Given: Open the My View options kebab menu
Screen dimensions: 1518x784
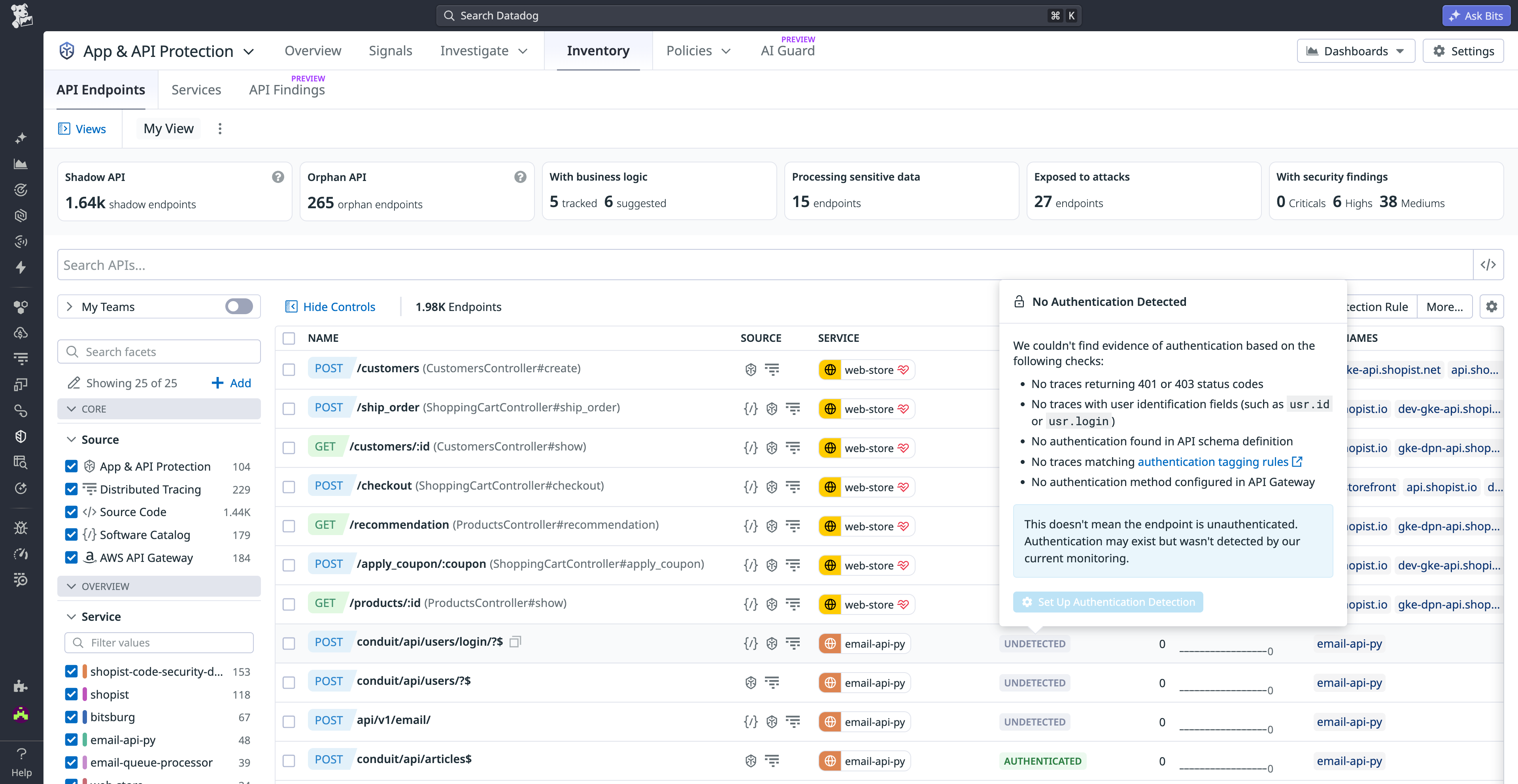Looking at the screenshot, I should 220,128.
